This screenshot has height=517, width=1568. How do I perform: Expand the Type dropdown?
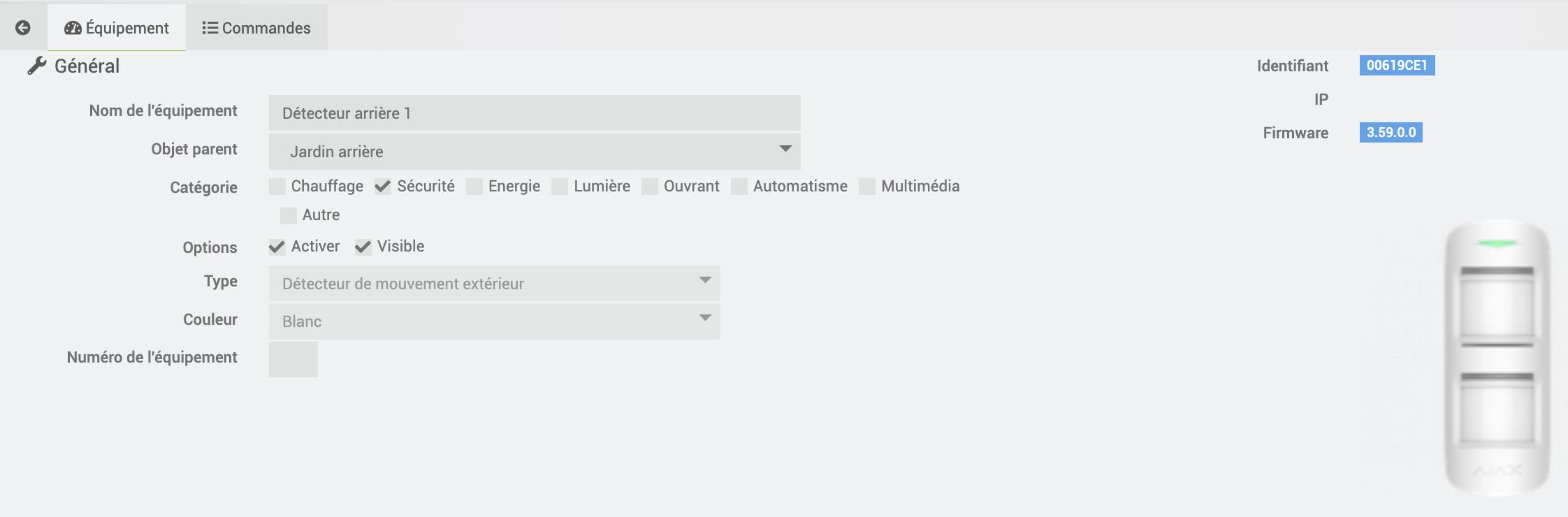[494, 284]
